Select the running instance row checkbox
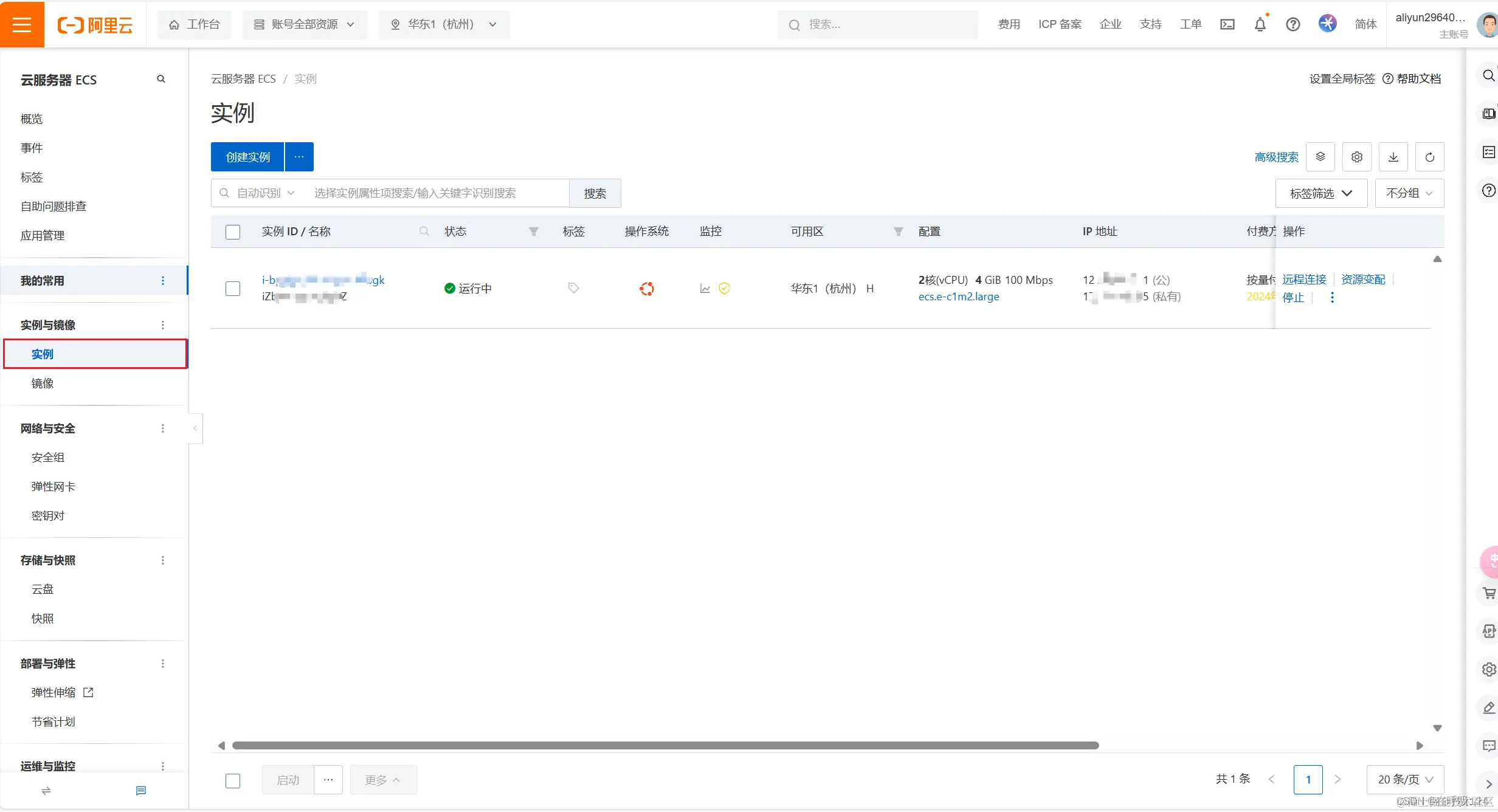The image size is (1498, 812). [x=233, y=289]
